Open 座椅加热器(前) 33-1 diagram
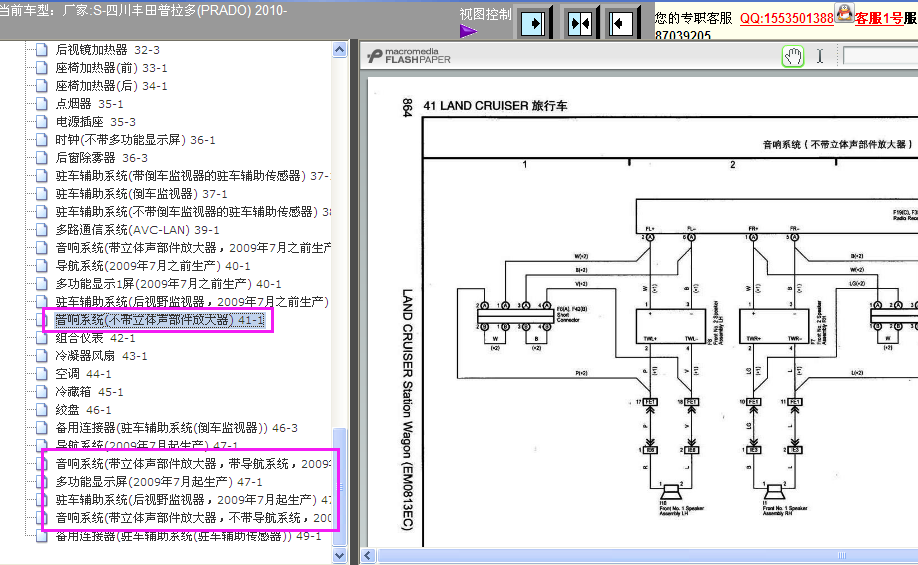Image resolution: width=918 pixels, height=565 pixels. tap(111, 68)
